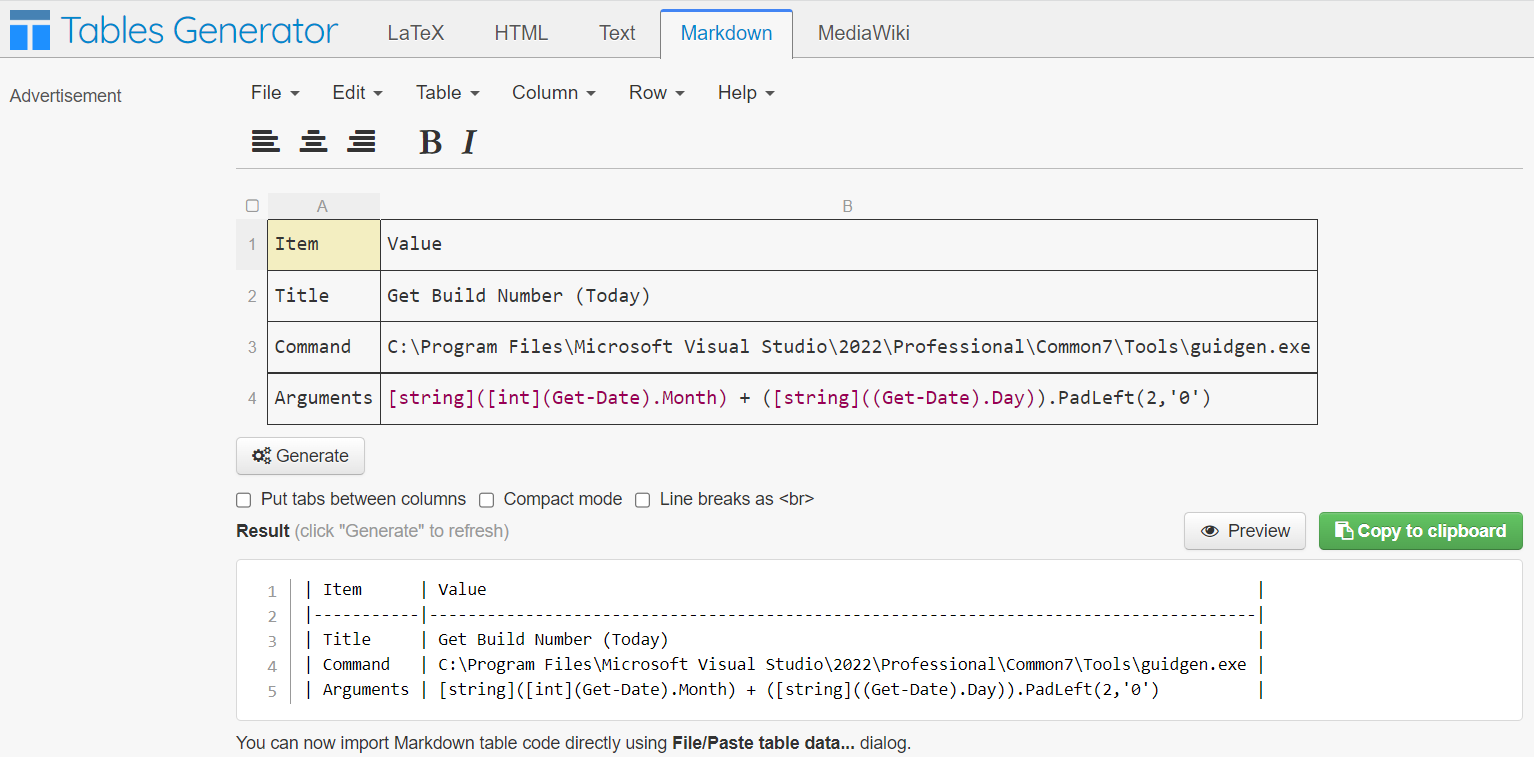Open the Edit dropdown menu
This screenshot has width=1534, height=757.
pos(357,93)
